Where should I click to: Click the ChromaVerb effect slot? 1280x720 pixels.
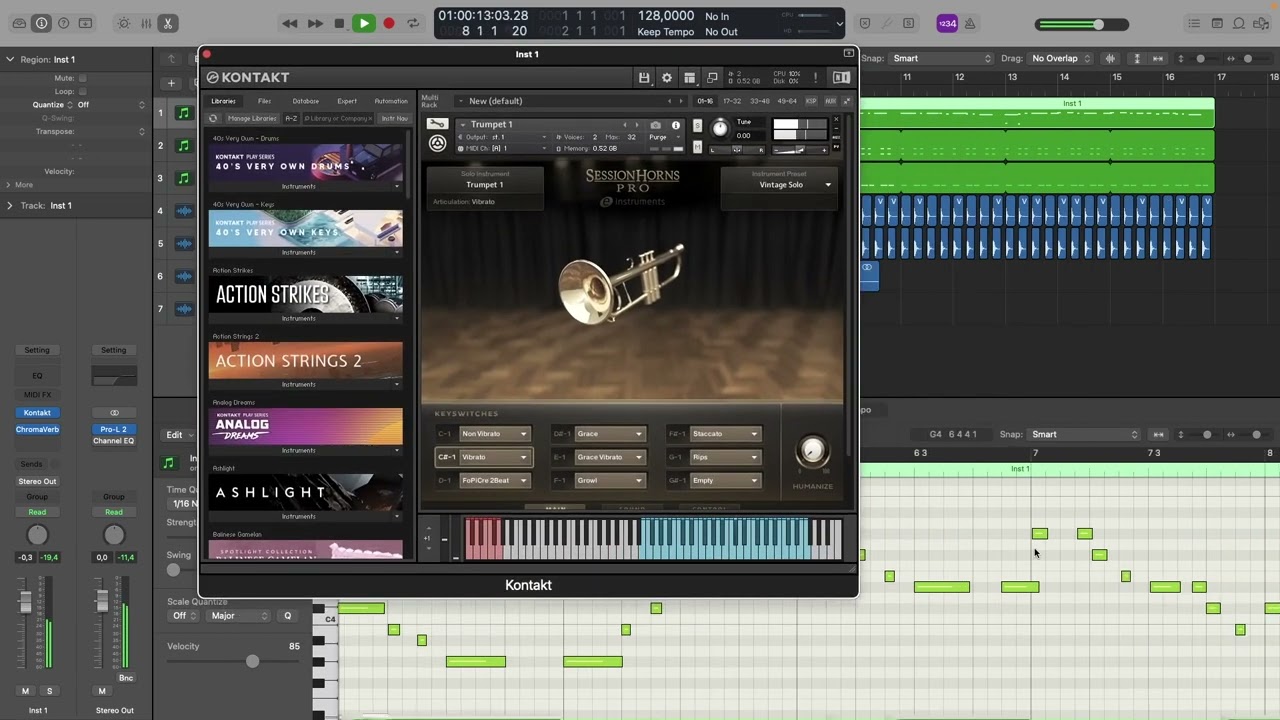click(37, 430)
